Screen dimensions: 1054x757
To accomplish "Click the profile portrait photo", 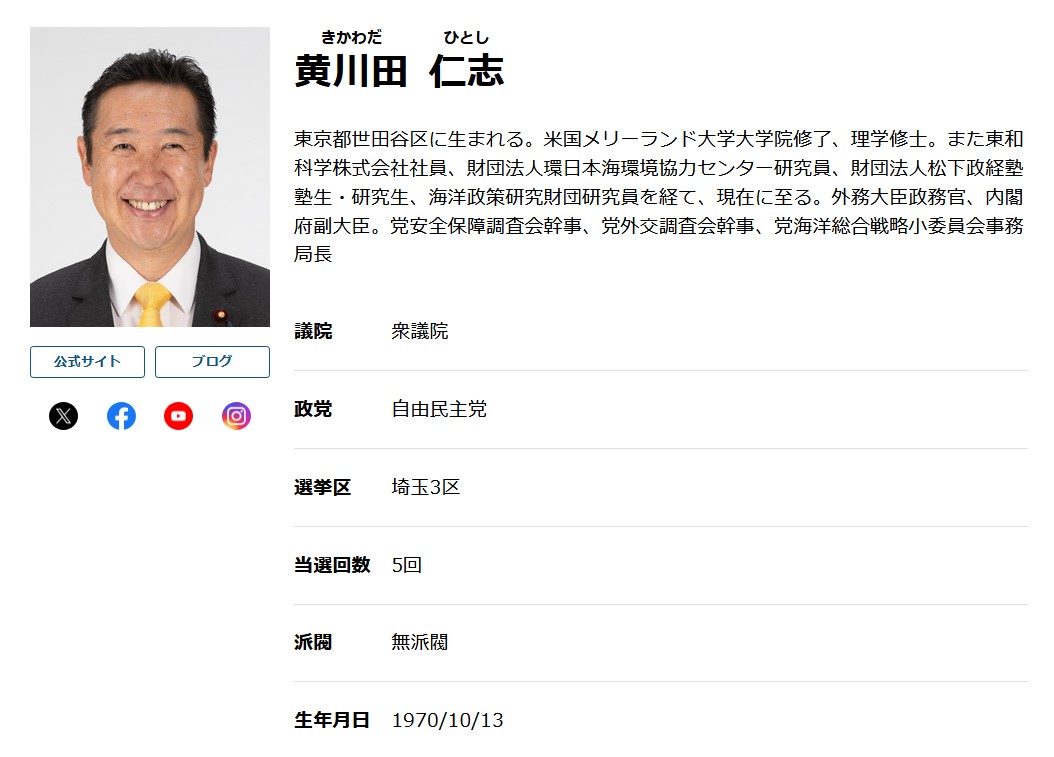I will pyautogui.click(x=150, y=177).
